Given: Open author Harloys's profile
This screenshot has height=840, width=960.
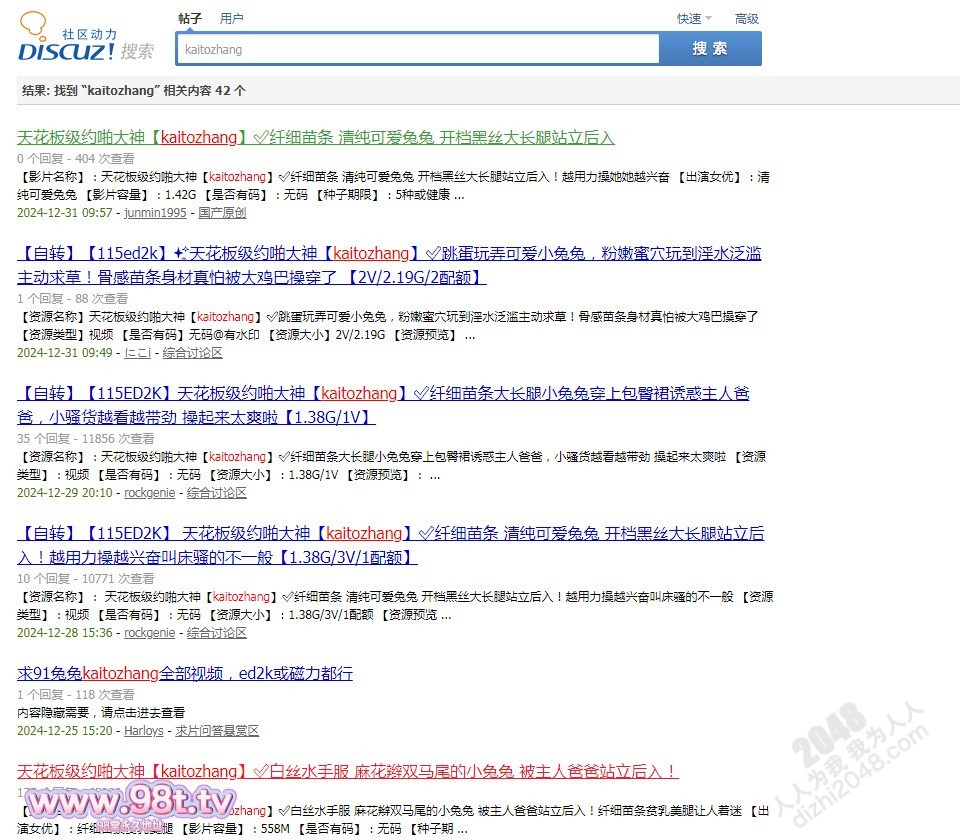Looking at the screenshot, I should pyautogui.click(x=144, y=731).
